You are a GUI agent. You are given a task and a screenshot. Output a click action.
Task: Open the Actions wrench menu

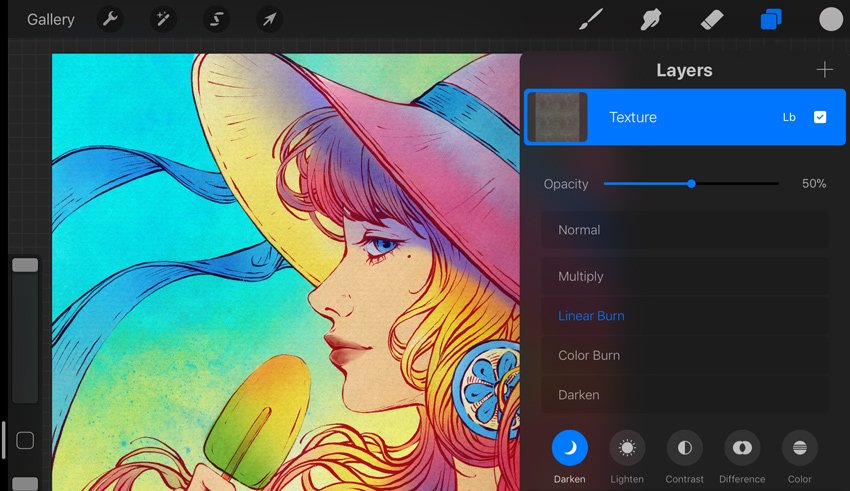(x=110, y=20)
